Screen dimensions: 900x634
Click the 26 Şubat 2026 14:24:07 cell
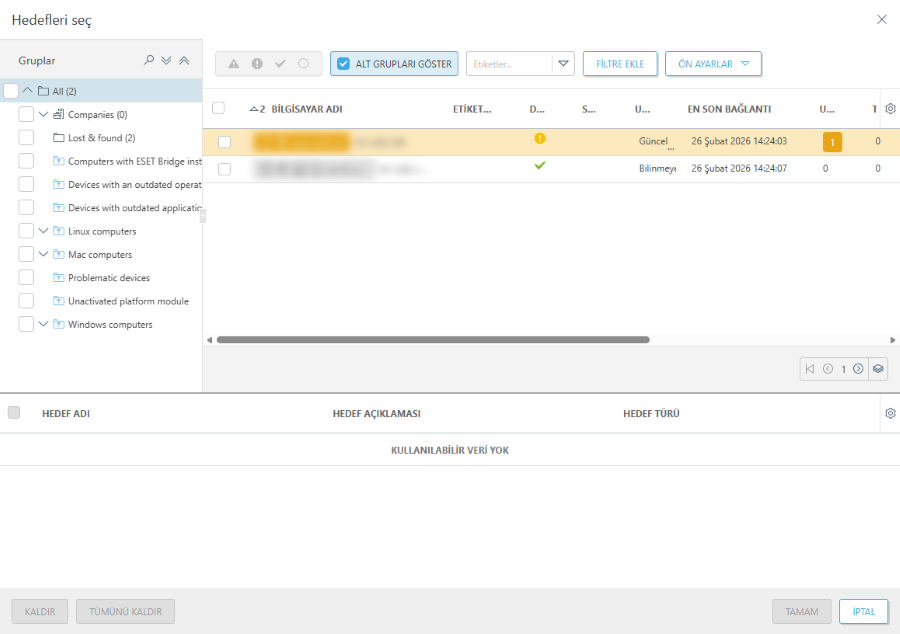click(739, 169)
